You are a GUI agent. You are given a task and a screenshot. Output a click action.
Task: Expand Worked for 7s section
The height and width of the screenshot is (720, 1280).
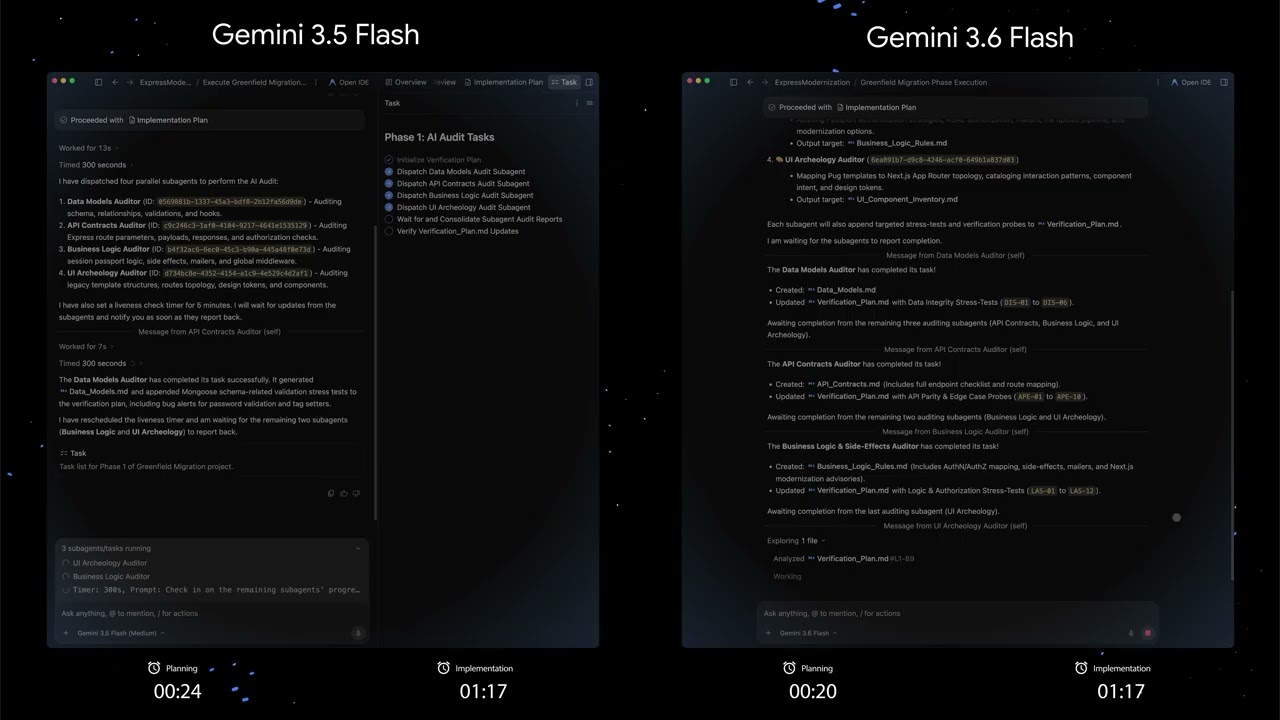tap(85, 347)
